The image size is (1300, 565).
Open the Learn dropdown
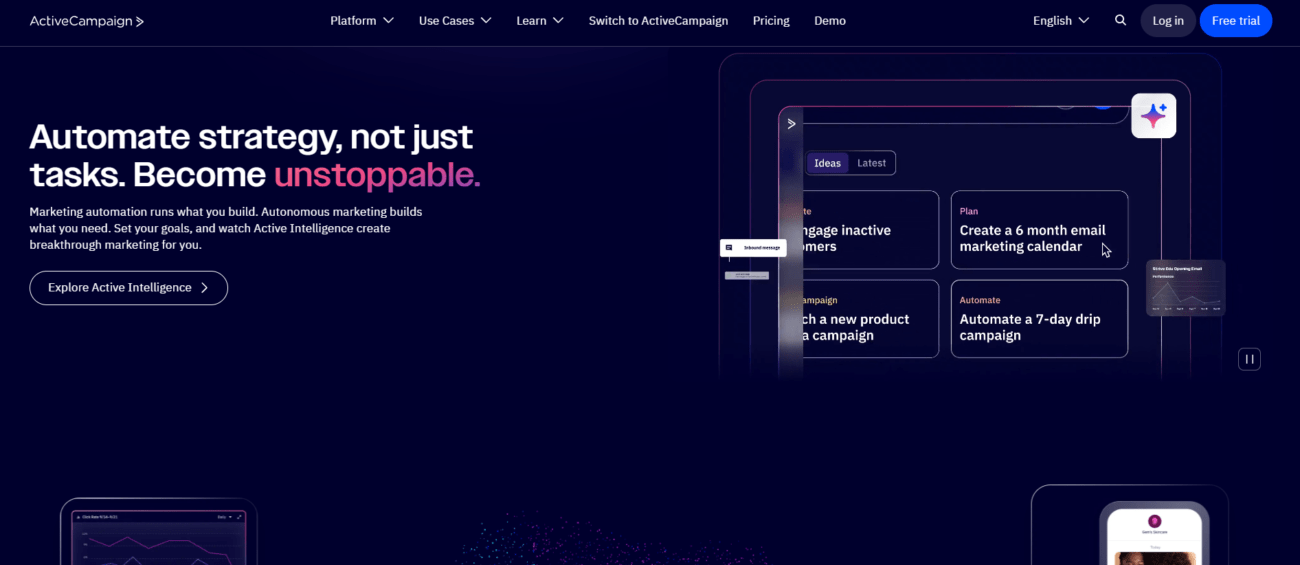[540, 21]
